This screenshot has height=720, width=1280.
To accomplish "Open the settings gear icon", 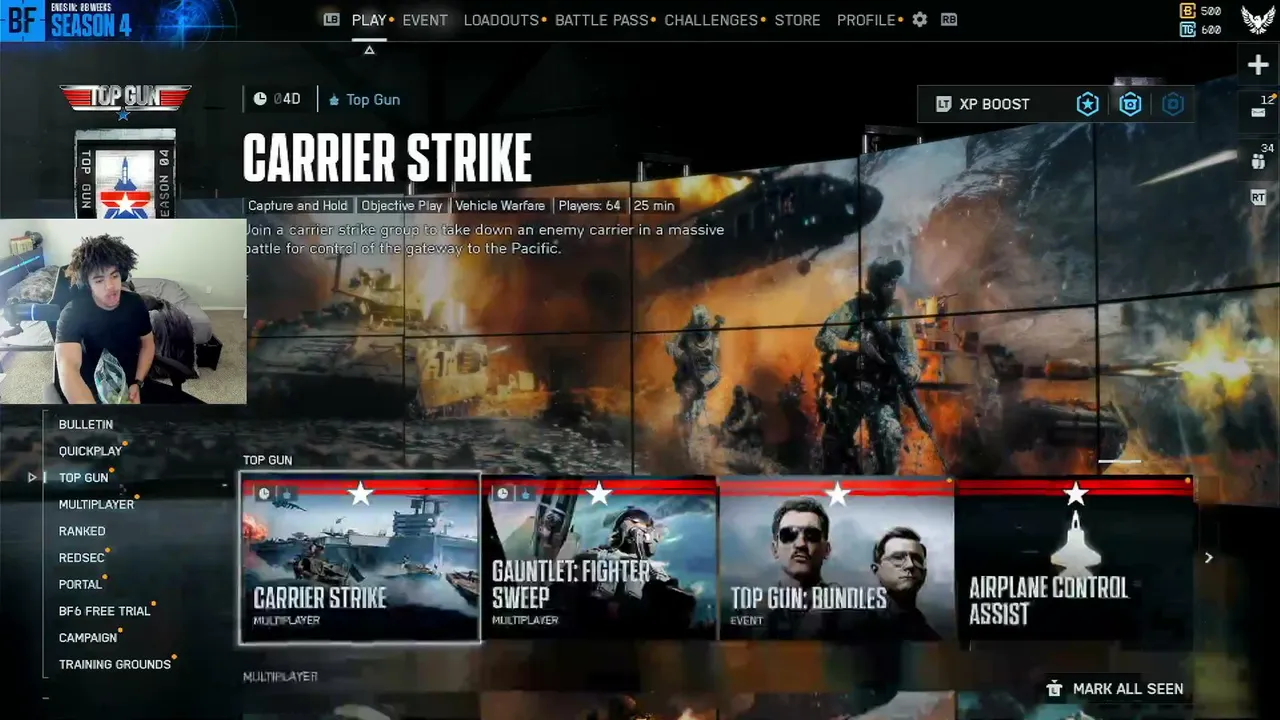I will click(920, 20).
